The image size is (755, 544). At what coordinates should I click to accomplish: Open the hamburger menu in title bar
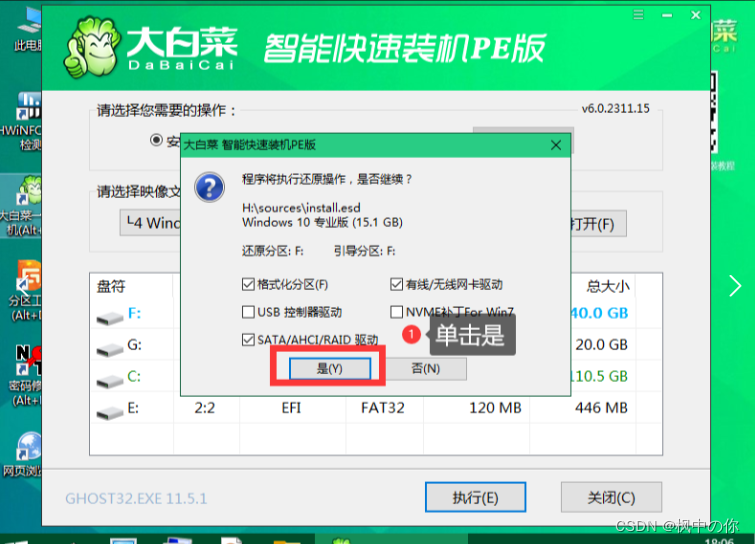[638, 15]
